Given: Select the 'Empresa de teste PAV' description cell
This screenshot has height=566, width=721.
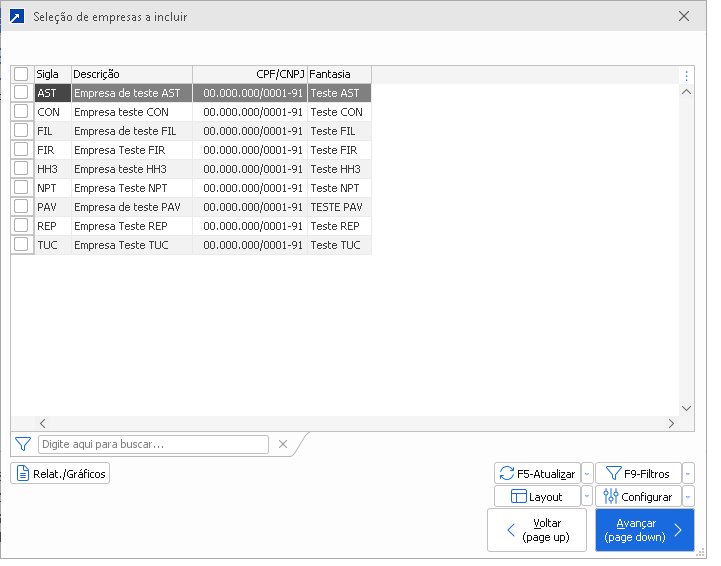Looking at the screenshot, I should [132, 207].
